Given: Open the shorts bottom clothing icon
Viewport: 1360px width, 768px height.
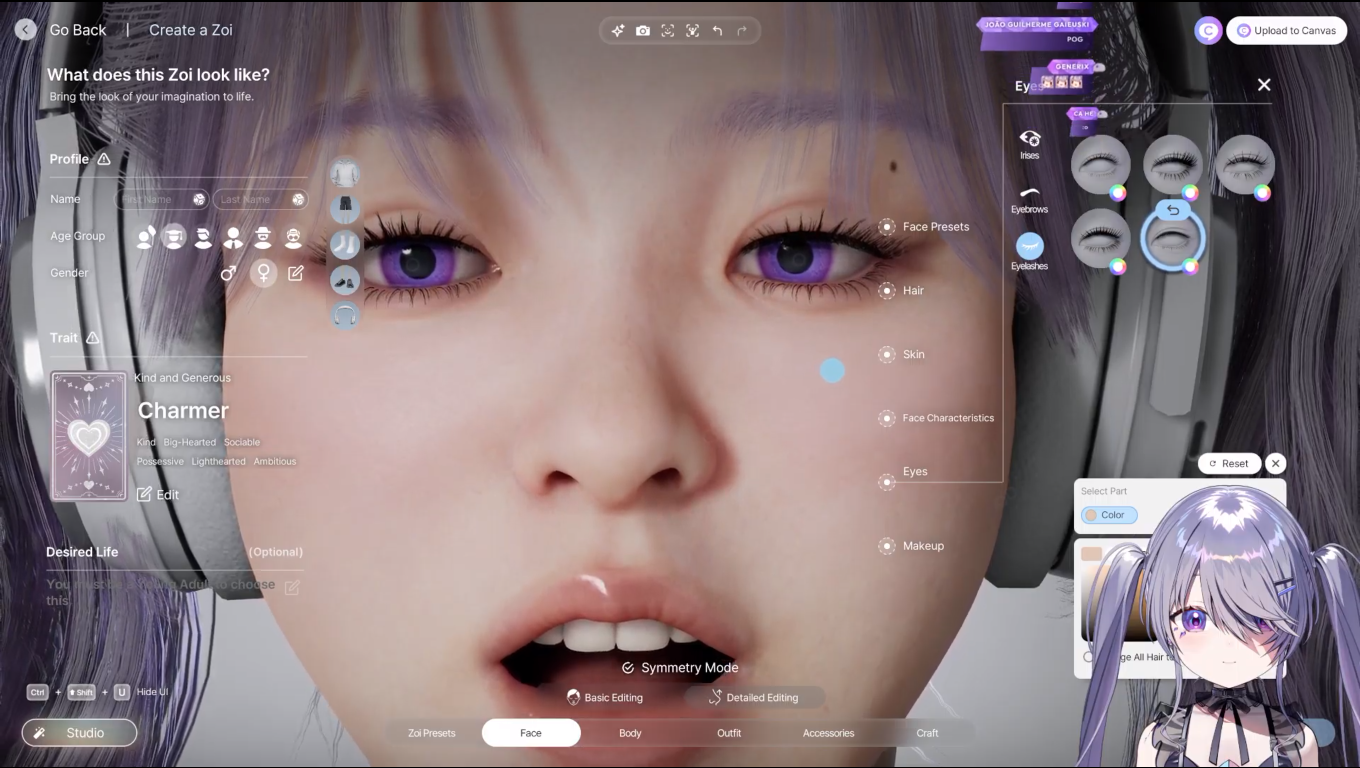Looking at the screenshot, I should point(345,208).
